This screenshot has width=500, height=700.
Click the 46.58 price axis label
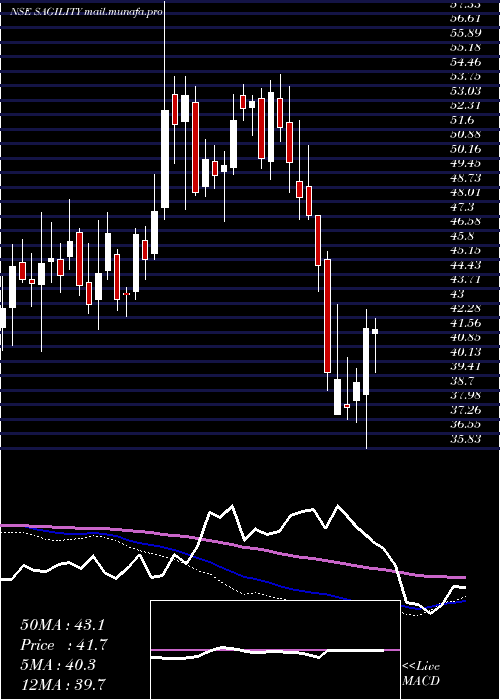pyautogui.click(x=466, y=221)
